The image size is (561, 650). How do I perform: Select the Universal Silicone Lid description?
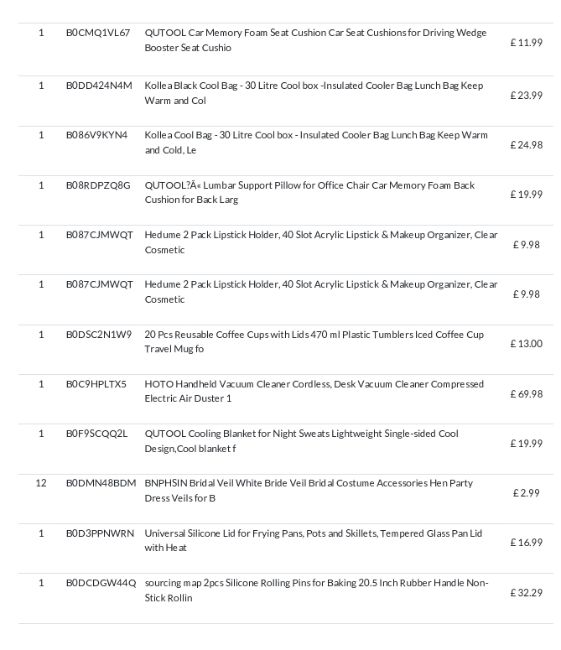coord(313,540)
